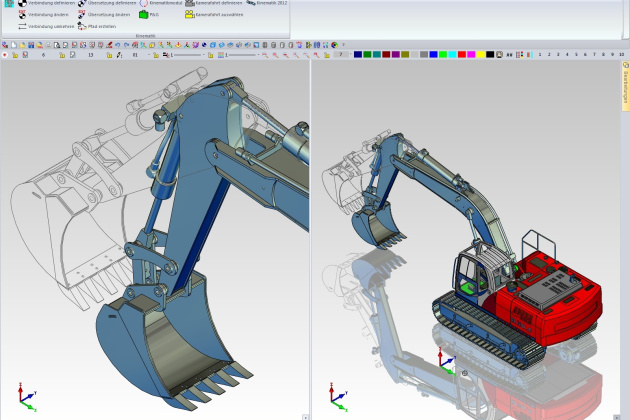Viewport: 630px width, 420px height.
Task: Click Verbindung umkehren
Action: (x=50, y=26)
